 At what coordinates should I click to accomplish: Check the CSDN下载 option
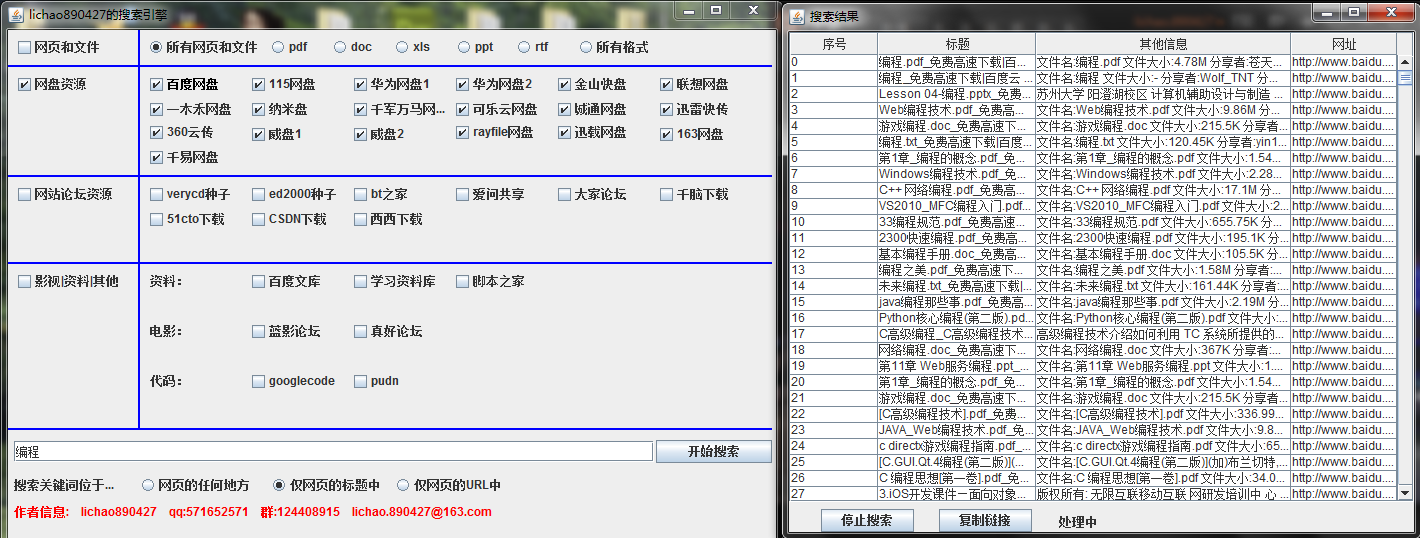click(x=259, y=220)
